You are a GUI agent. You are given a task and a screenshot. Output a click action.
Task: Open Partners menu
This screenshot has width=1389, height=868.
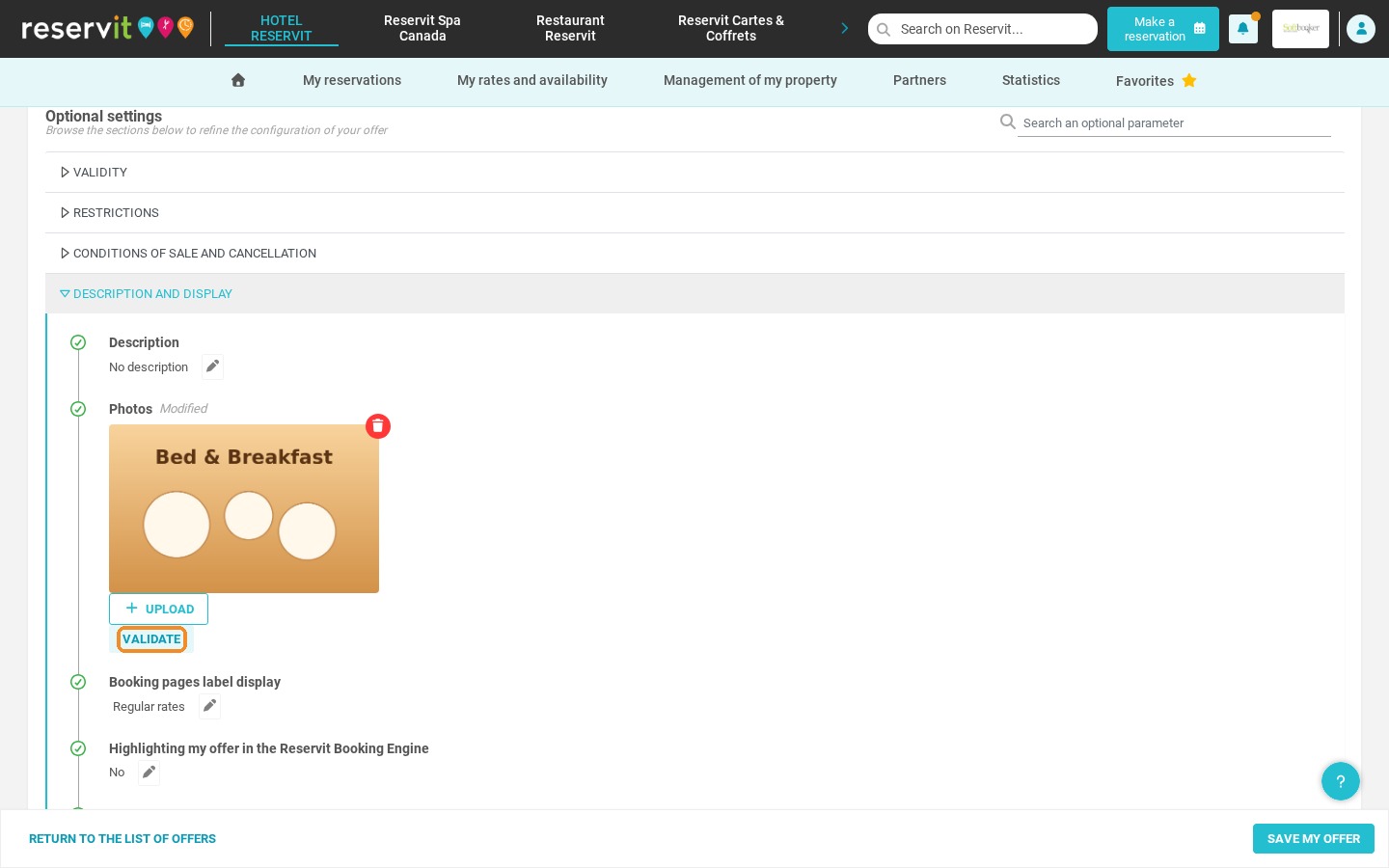pos(919,80)
